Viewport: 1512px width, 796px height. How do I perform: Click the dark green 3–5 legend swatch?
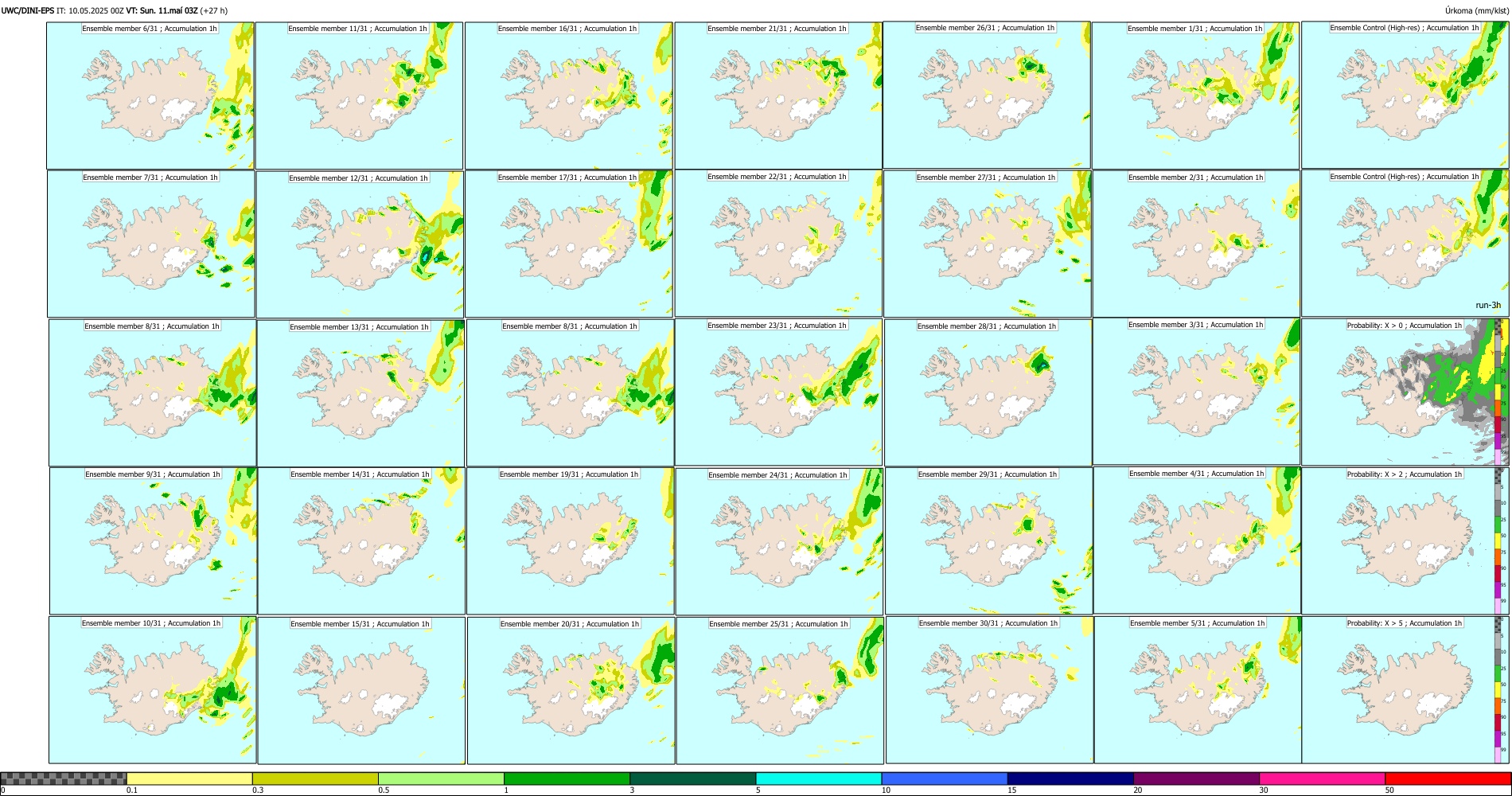tap(692, 778)
